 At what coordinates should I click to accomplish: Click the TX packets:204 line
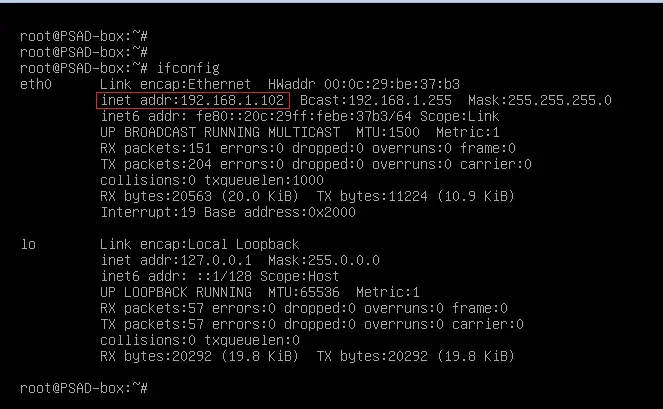(x=316, y=165)
